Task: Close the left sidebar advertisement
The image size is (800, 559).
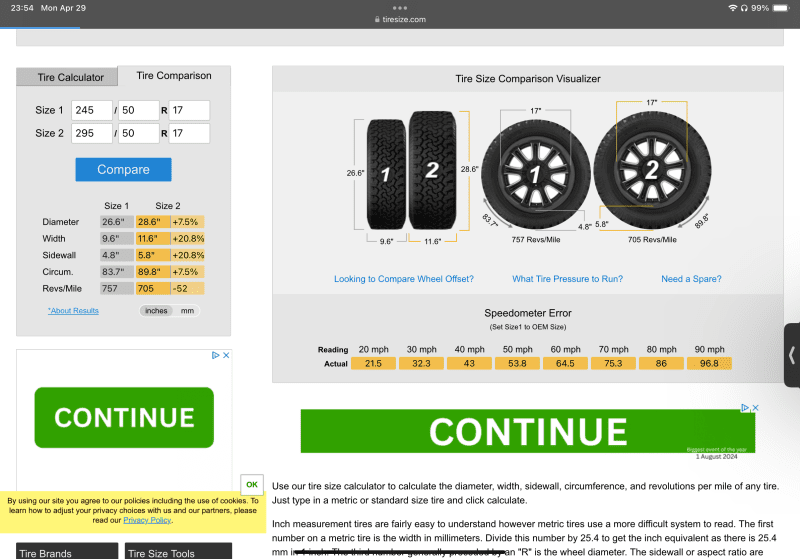Action: click(x=226, y=355)
